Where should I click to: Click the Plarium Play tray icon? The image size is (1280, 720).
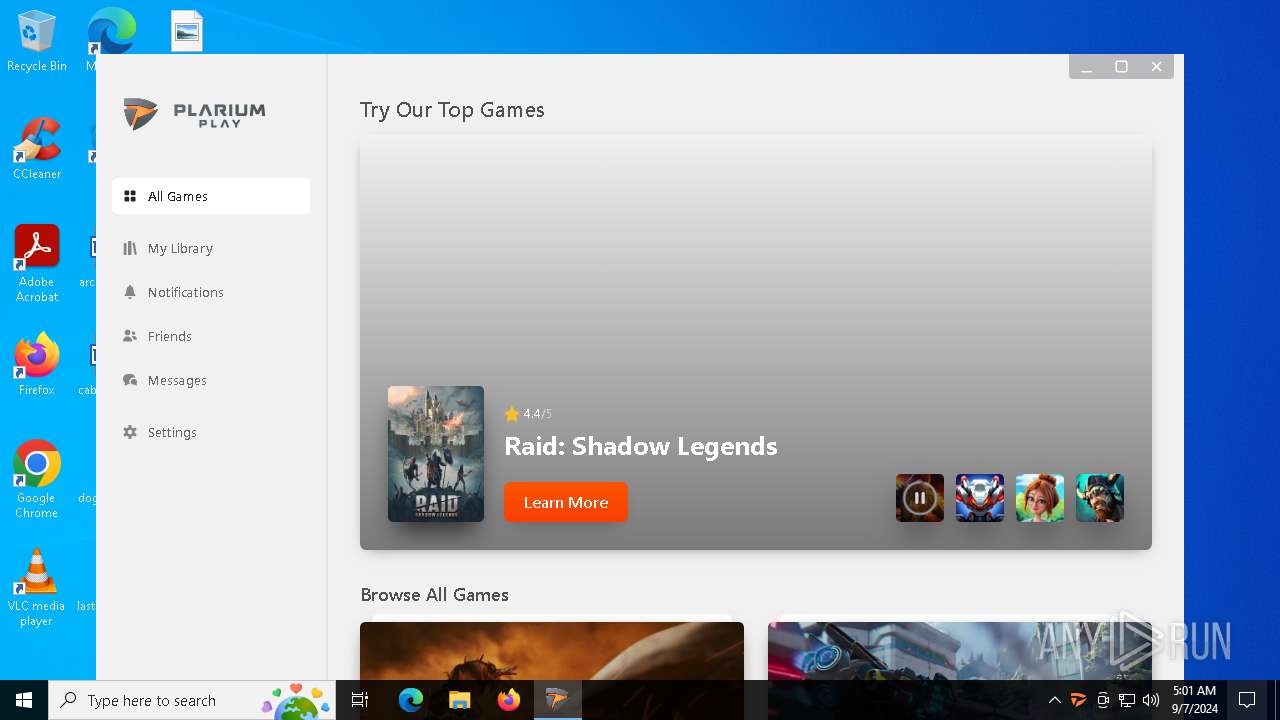[x=1078, y=700]
